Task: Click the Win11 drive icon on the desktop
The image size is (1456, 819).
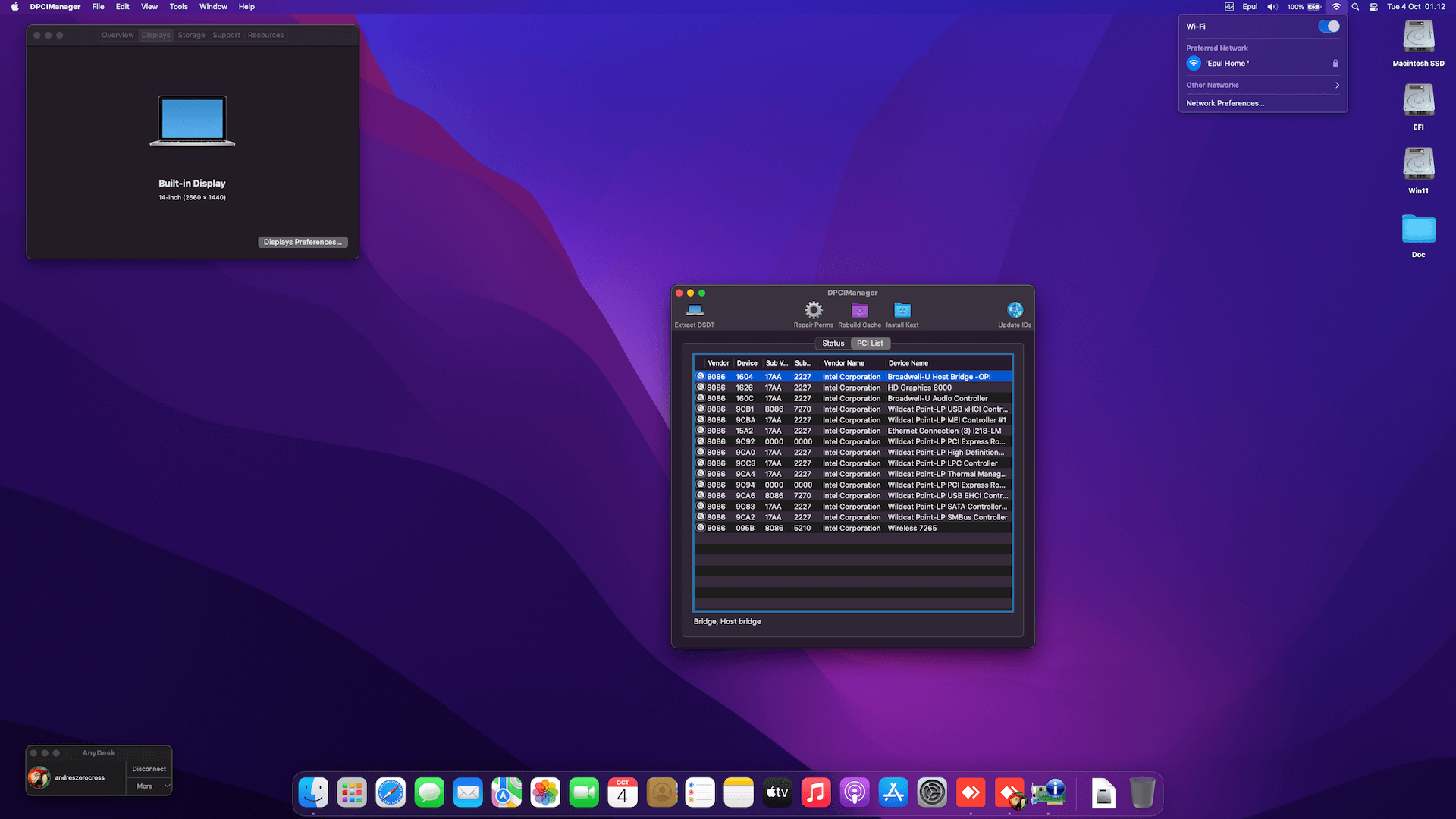Action: point(1418,164)
